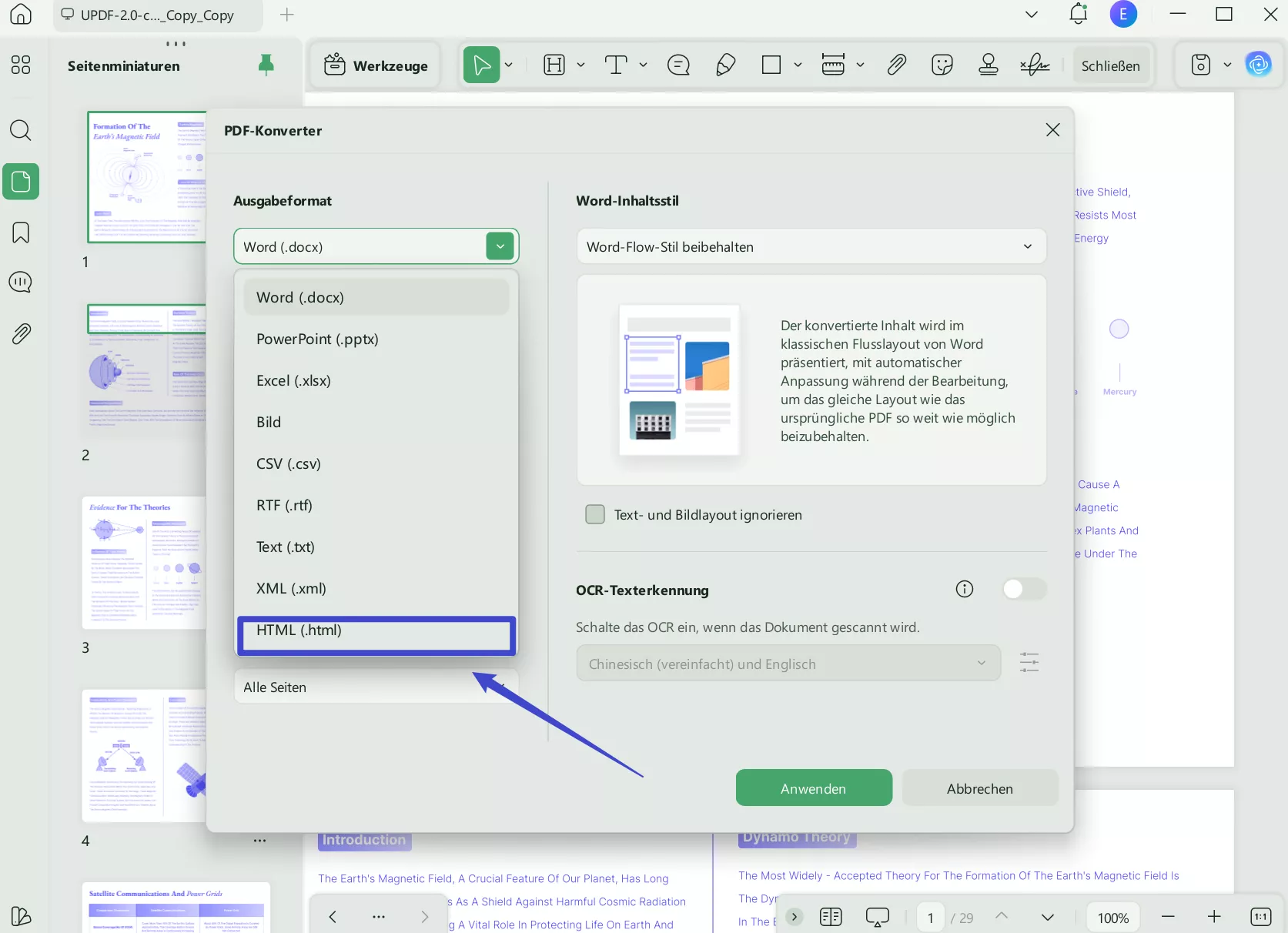Click the Anwenden button
This screenshot has height=933, width=1288.
(813, 788)
